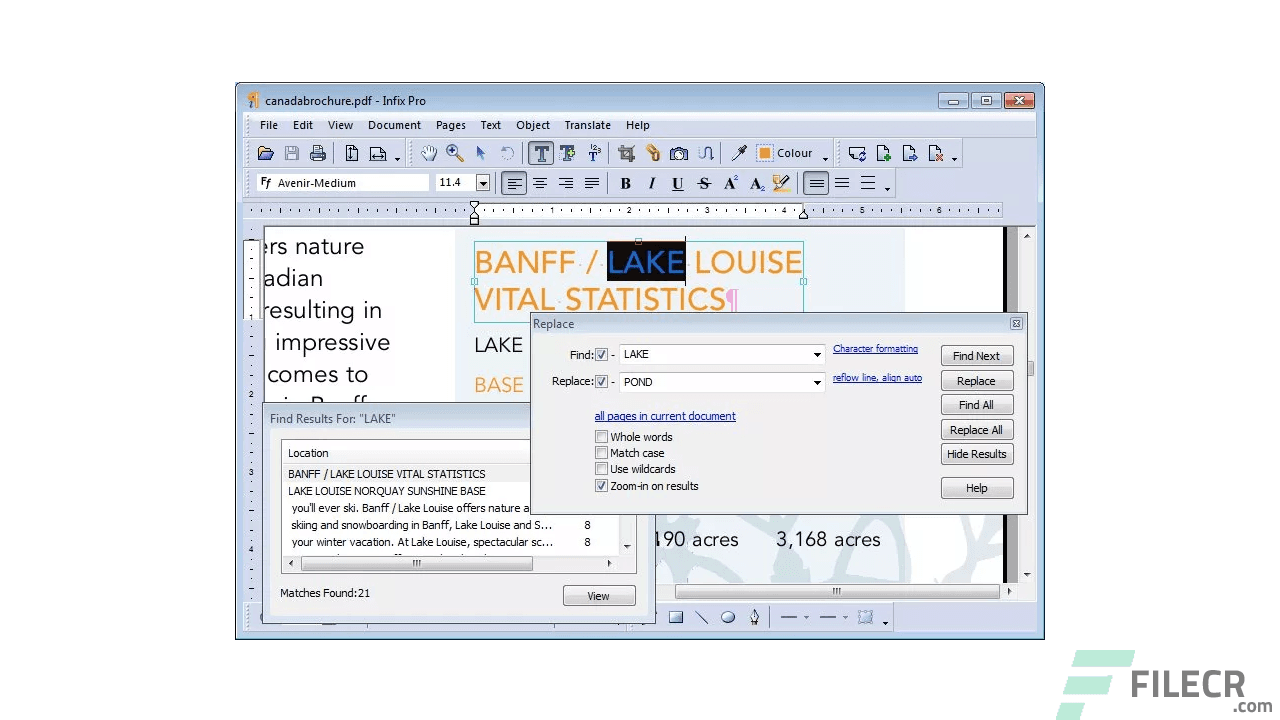Select the Hand pan tool
The height and width of the screenshot is (720, 1280).
pyautogui.click(x=429, y=152)
